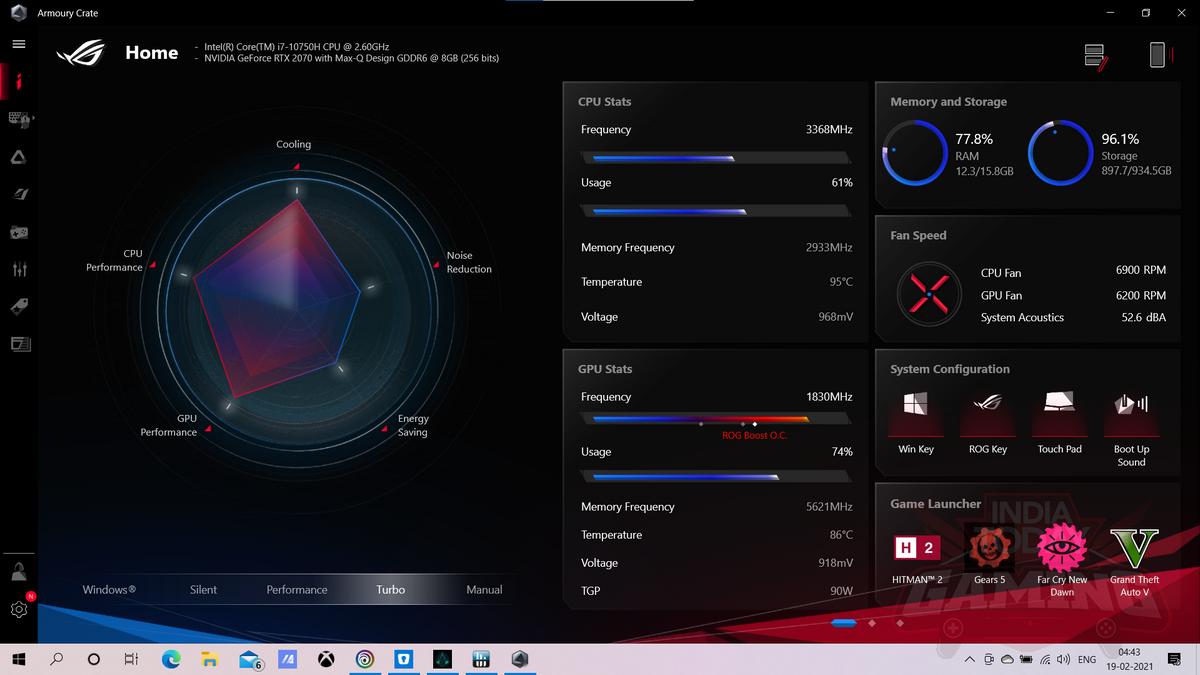Viewport: 1200px width, 675px height.
Task: Click the Noise Reduction radar label
Action: pyautogui.click(x=469, y=262)
